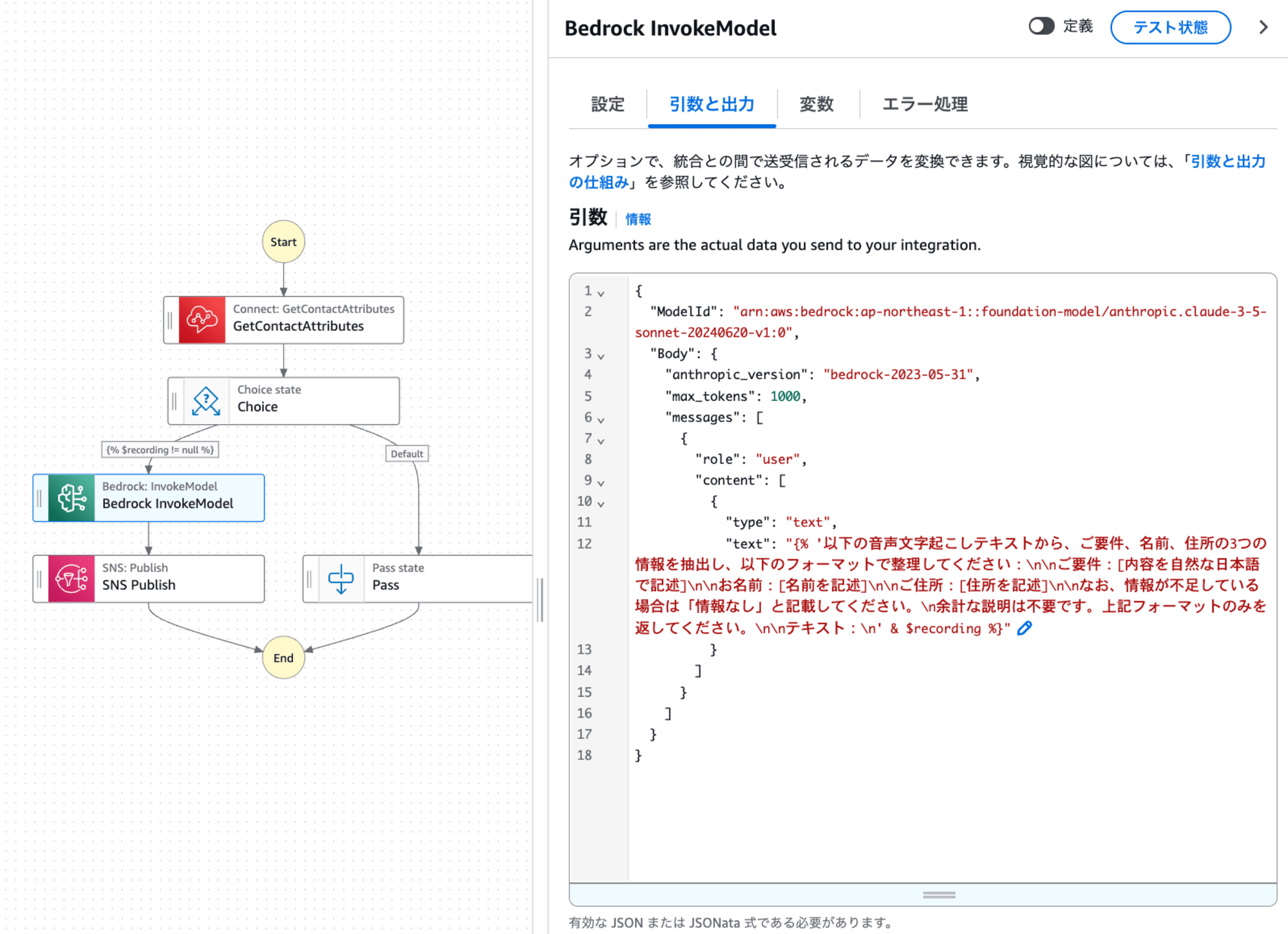The image size is (1288, 934).
Task: Expand the エラー処理 tab settings
Action: pyautogui.click(x=923, y=102)
